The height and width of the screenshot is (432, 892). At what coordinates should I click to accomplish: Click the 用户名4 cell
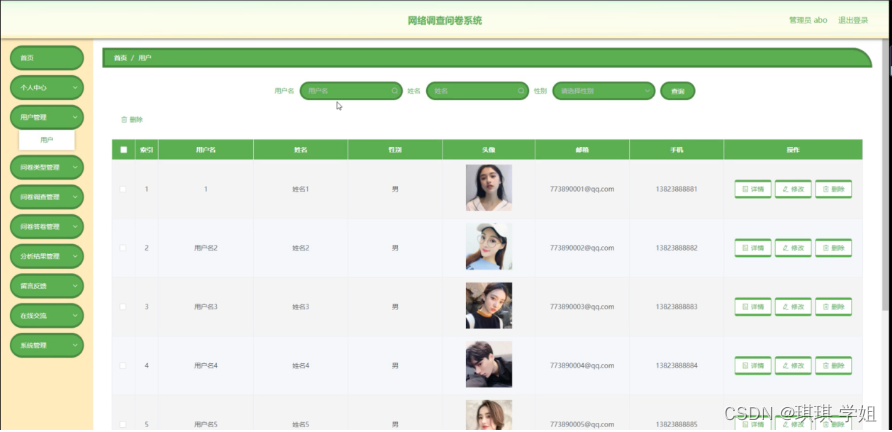tap(206, 365)
